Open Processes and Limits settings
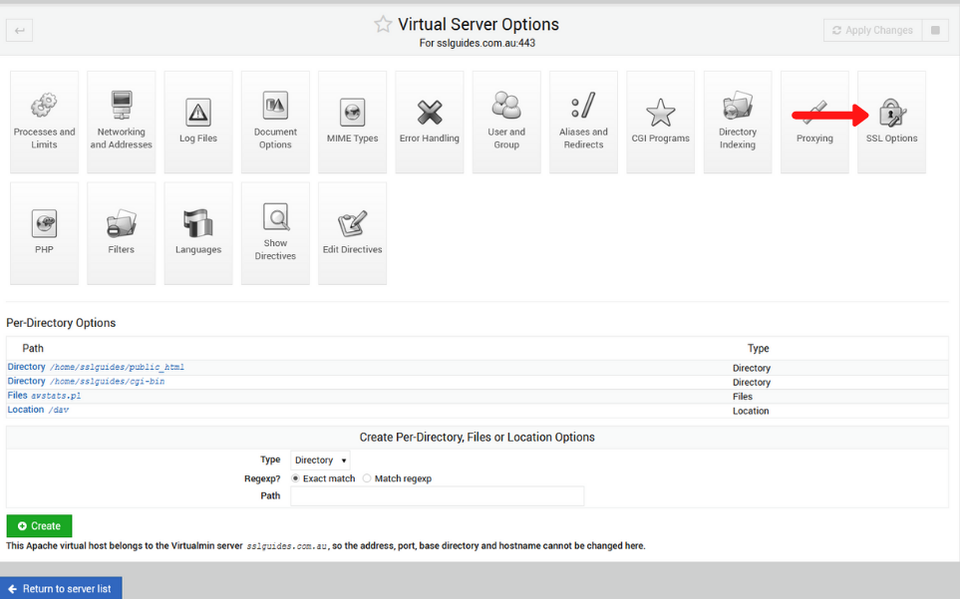The width and height of the screenshot is (960, 599). coord(44,121)
